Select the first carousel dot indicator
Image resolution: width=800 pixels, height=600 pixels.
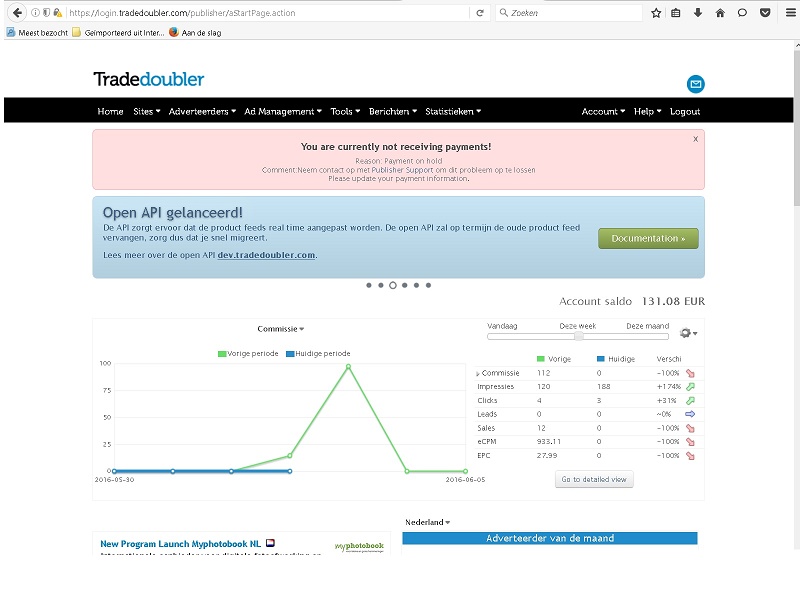pos(369,285)
